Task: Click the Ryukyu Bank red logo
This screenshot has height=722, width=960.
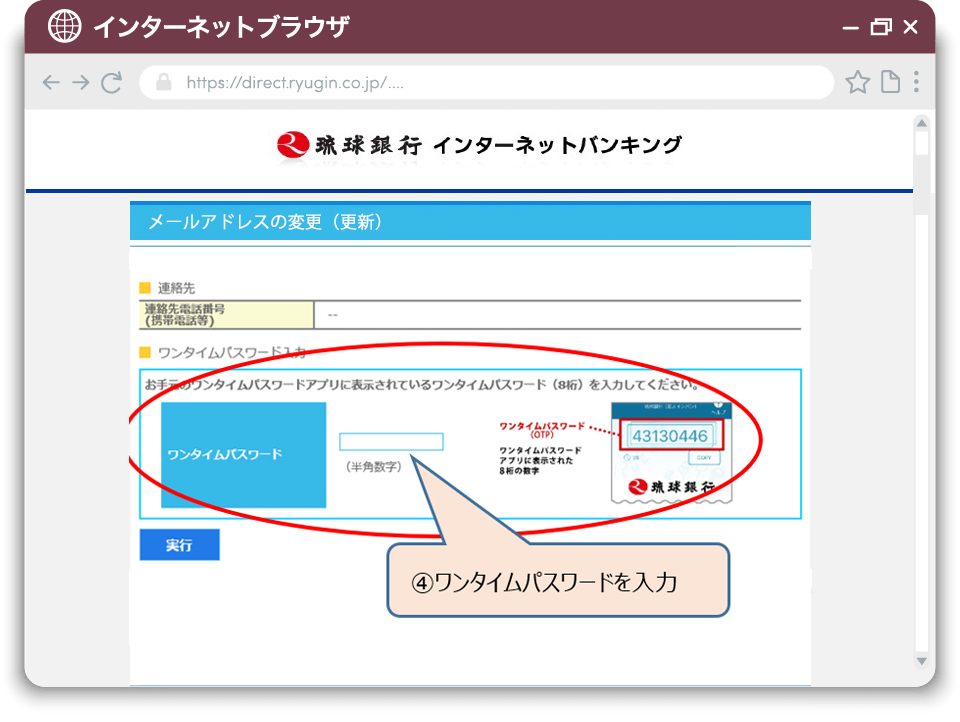Action: [293, 145]
